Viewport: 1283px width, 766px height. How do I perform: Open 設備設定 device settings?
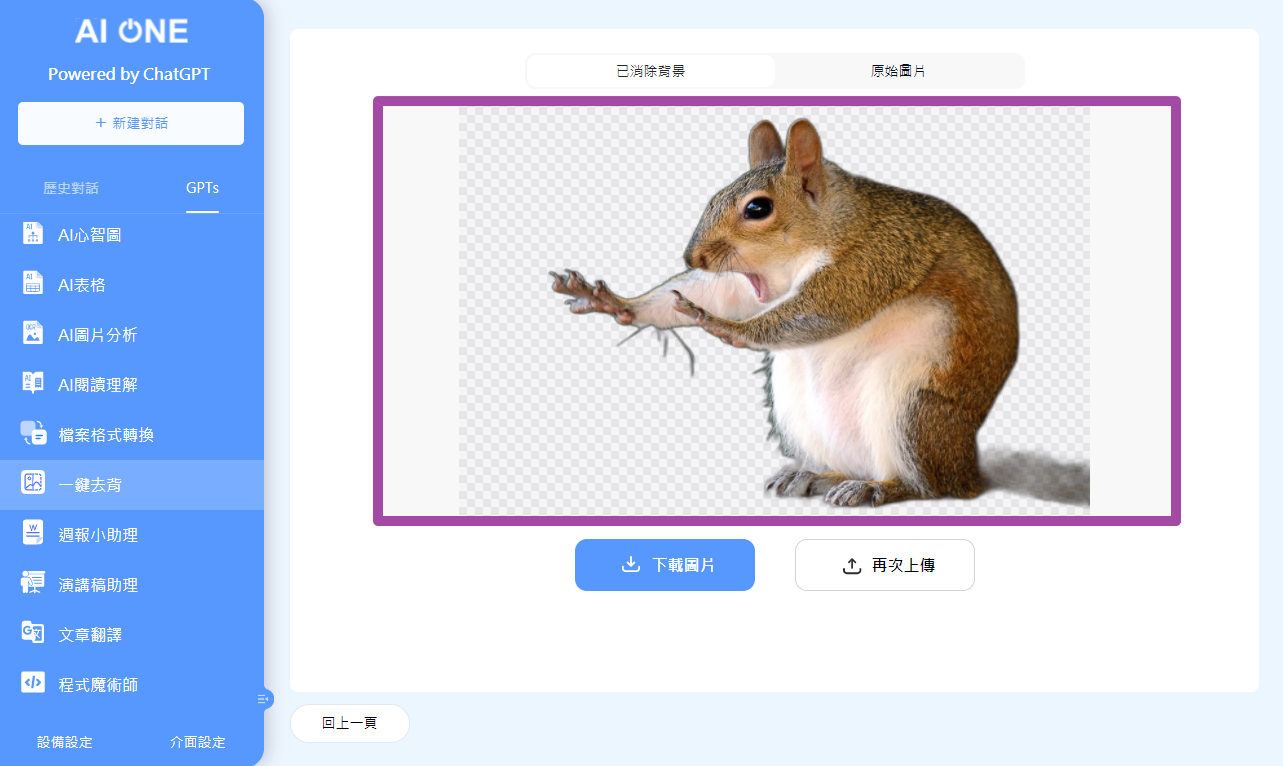tap(65, 742)
